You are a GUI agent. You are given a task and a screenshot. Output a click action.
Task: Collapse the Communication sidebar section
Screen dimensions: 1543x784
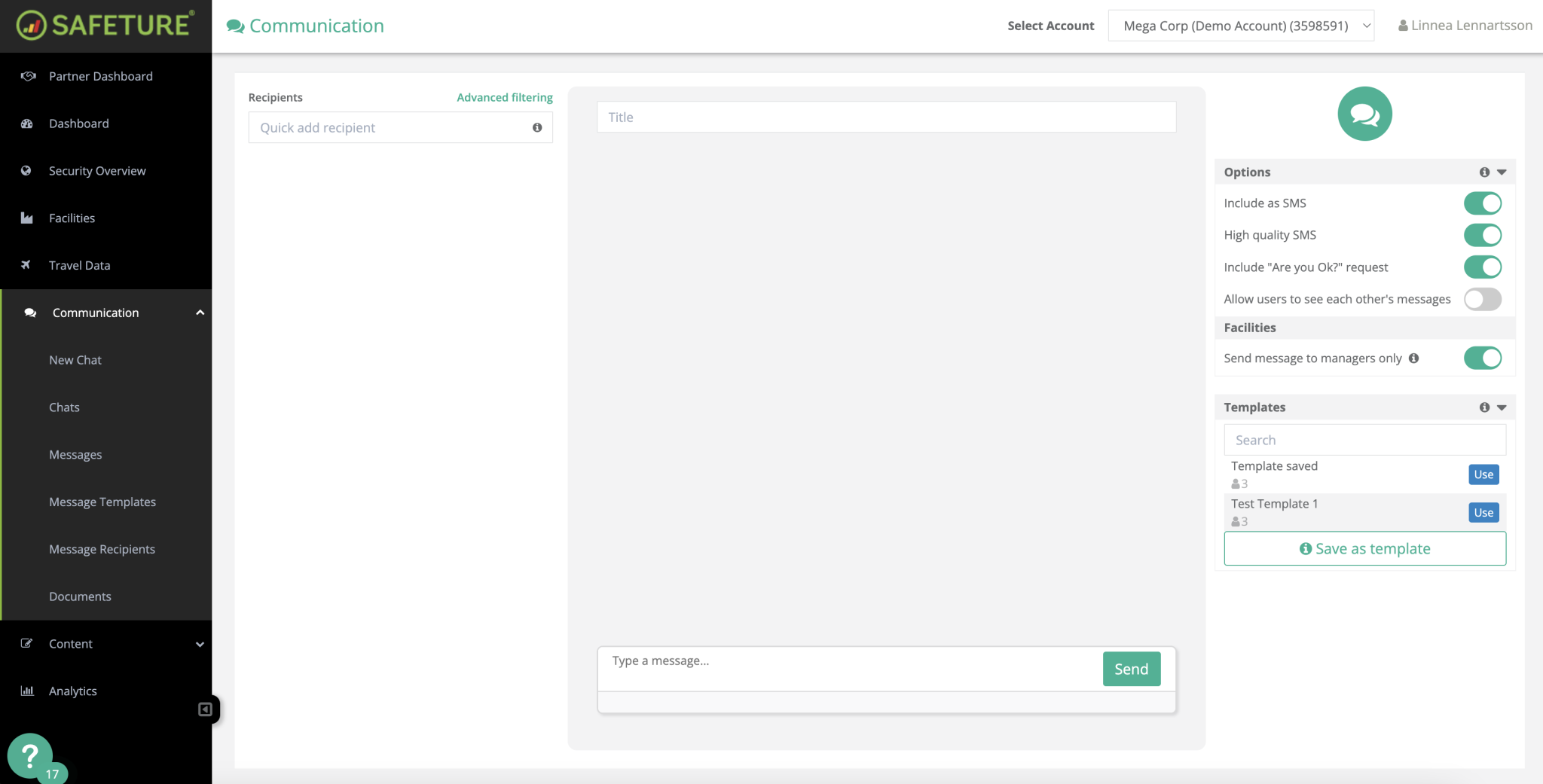[200, 312]
